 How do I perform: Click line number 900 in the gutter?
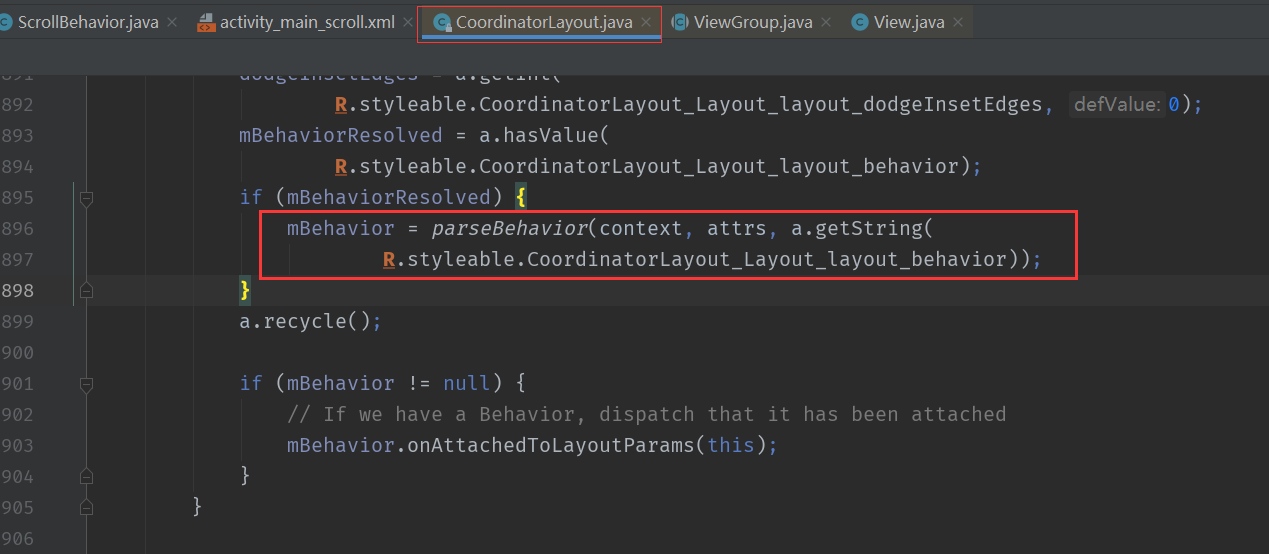[x=17, y=353]
